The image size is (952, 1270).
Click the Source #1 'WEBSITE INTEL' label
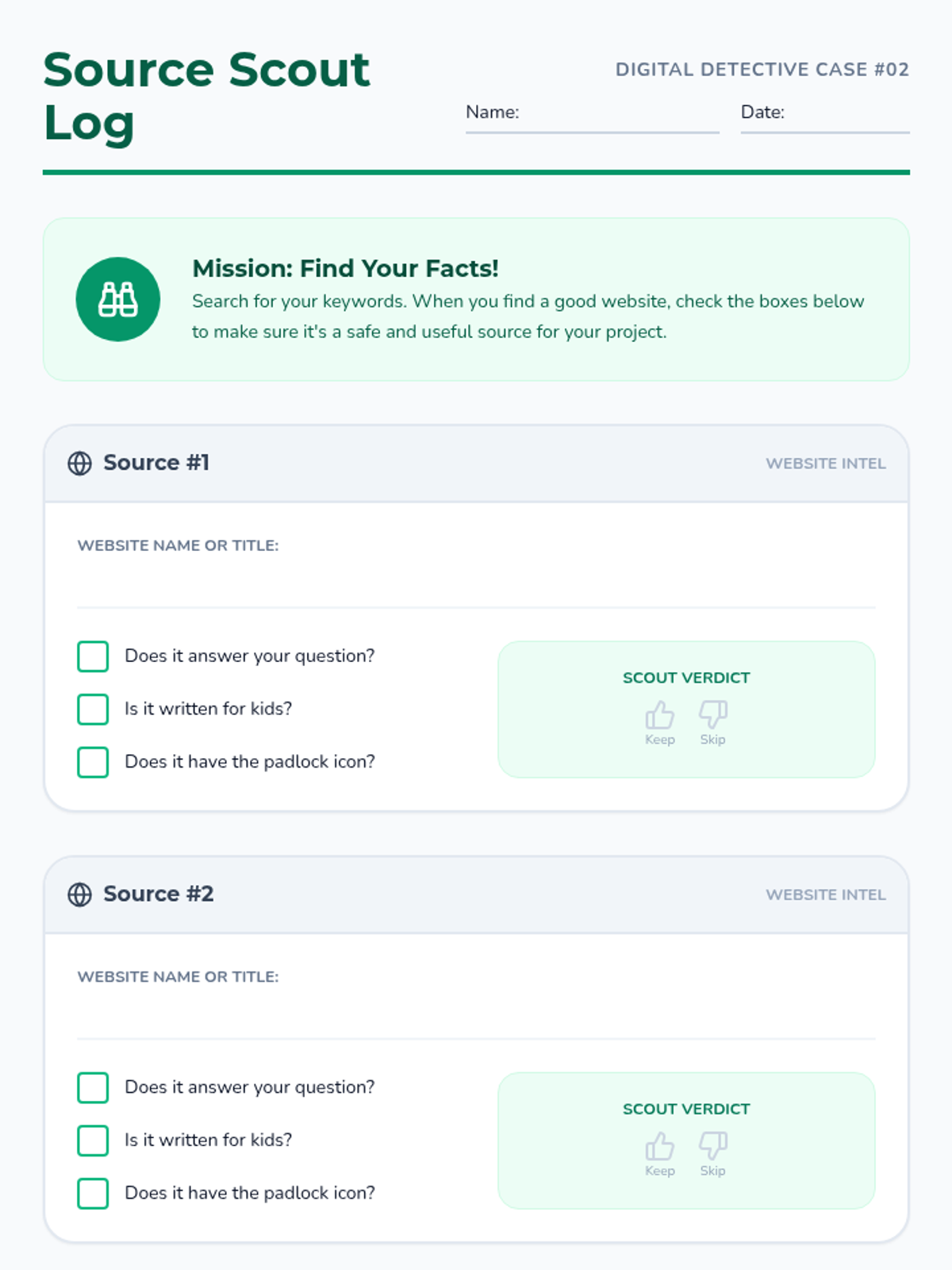[825, 464]
